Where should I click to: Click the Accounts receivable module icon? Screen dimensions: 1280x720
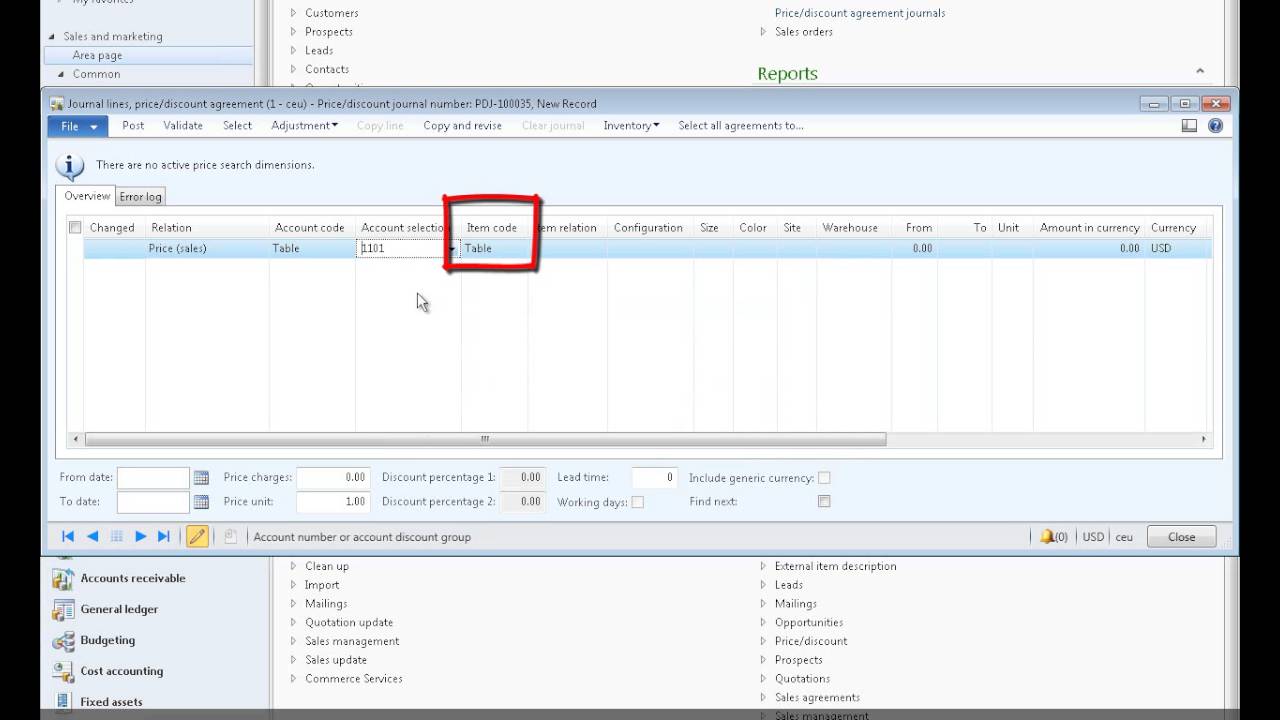coord(63,579)
